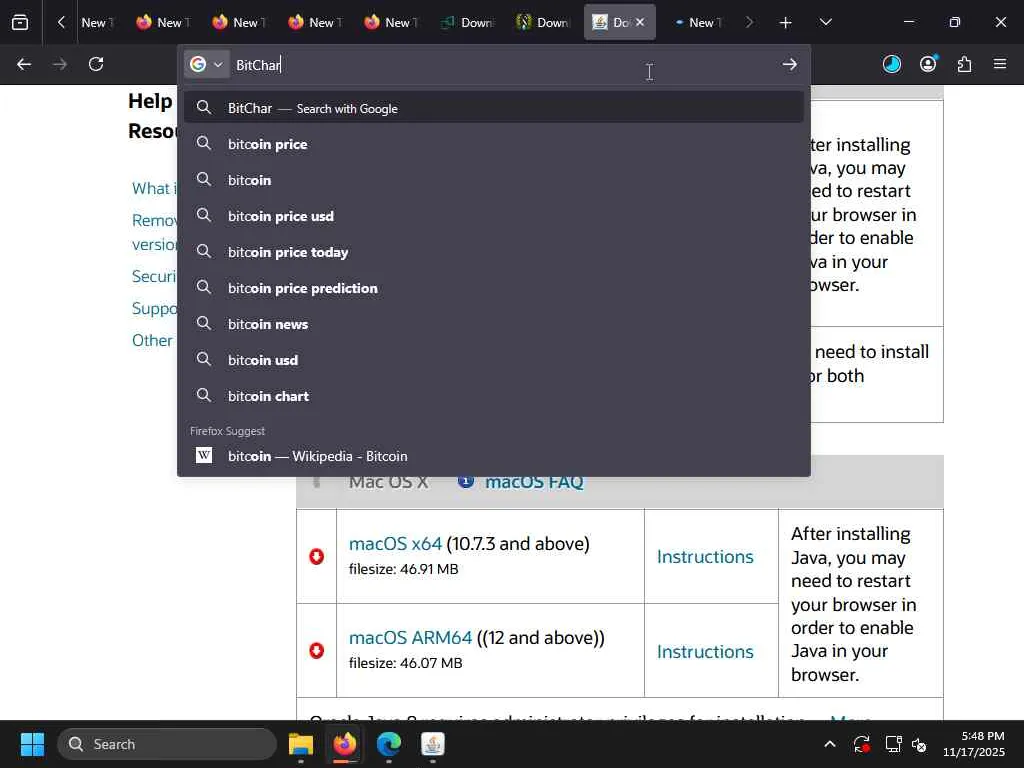The image size is (1024, 768).
Task: Open the Java app on the taskbar
Action: [x=433, y=744]
